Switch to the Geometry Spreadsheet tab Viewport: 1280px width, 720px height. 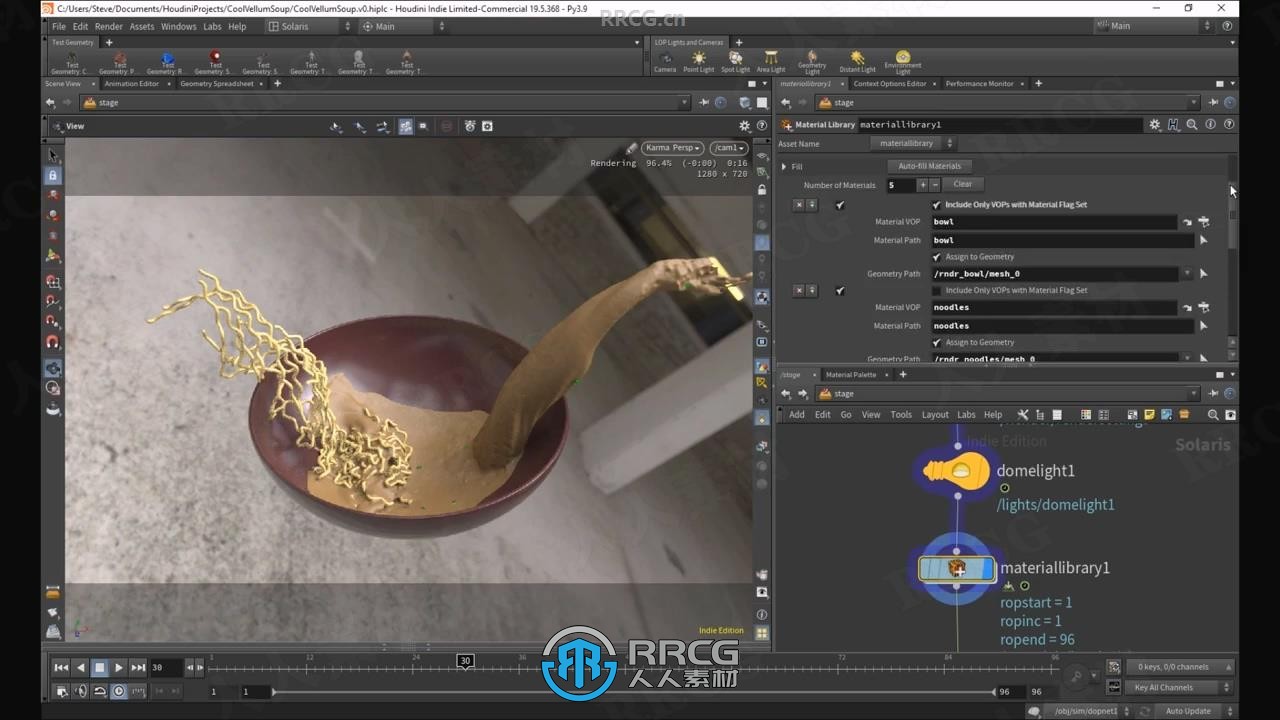(217, 84)
